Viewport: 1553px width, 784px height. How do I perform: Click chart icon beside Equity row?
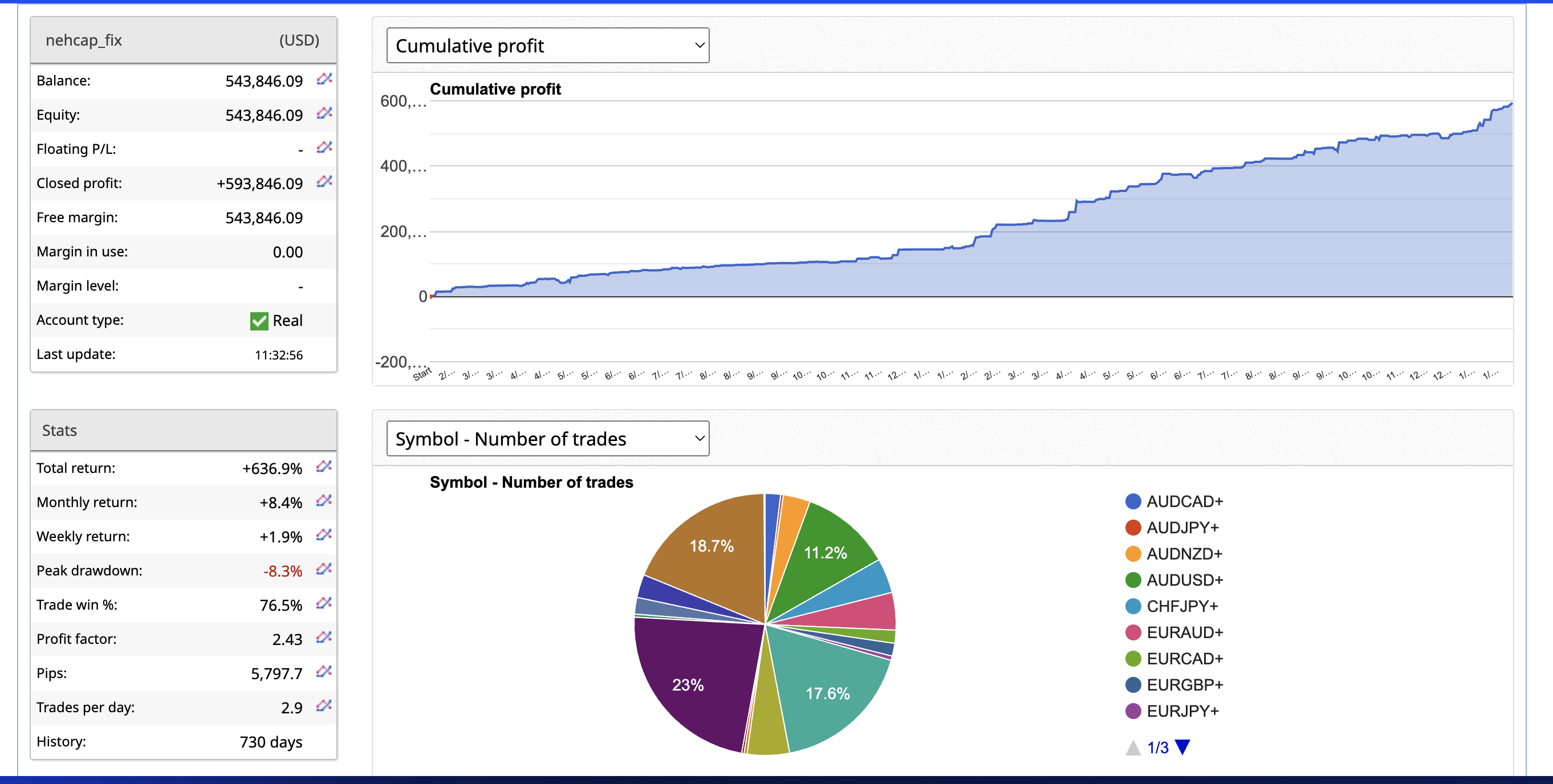click(x=324, y=113)
